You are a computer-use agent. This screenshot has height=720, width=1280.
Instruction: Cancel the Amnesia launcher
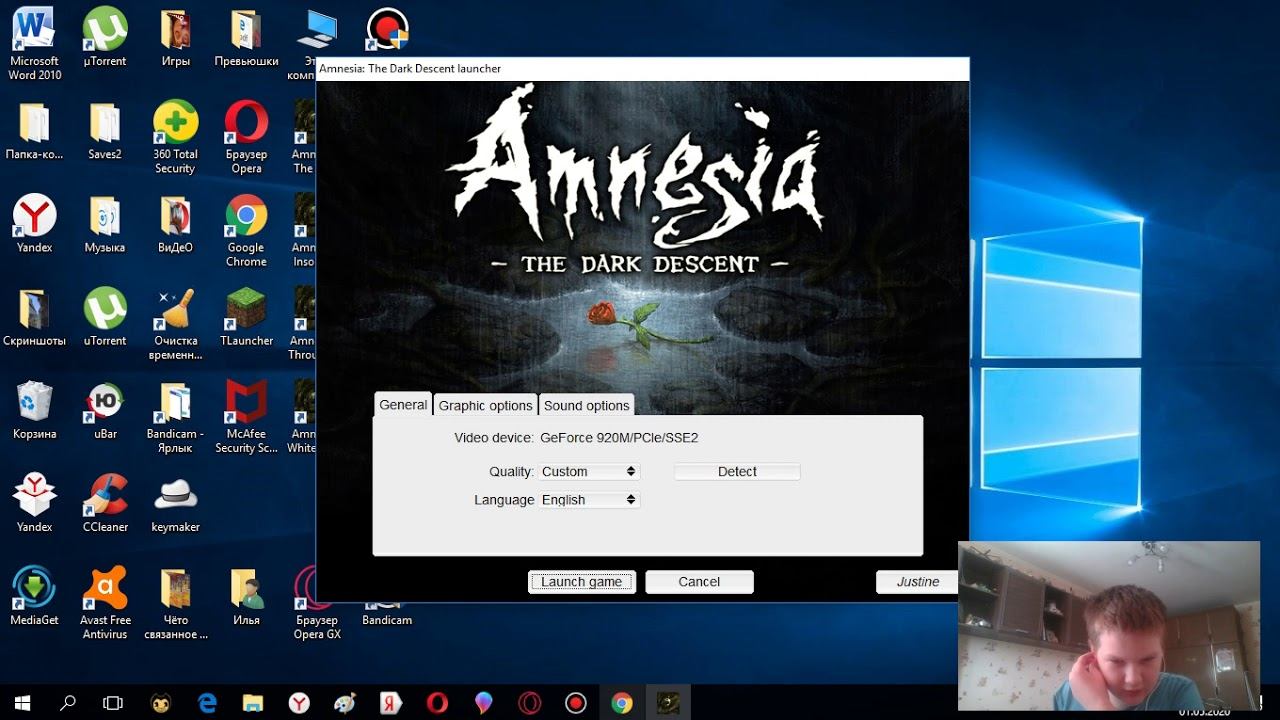pyautogui.click(x=699, y=582)
